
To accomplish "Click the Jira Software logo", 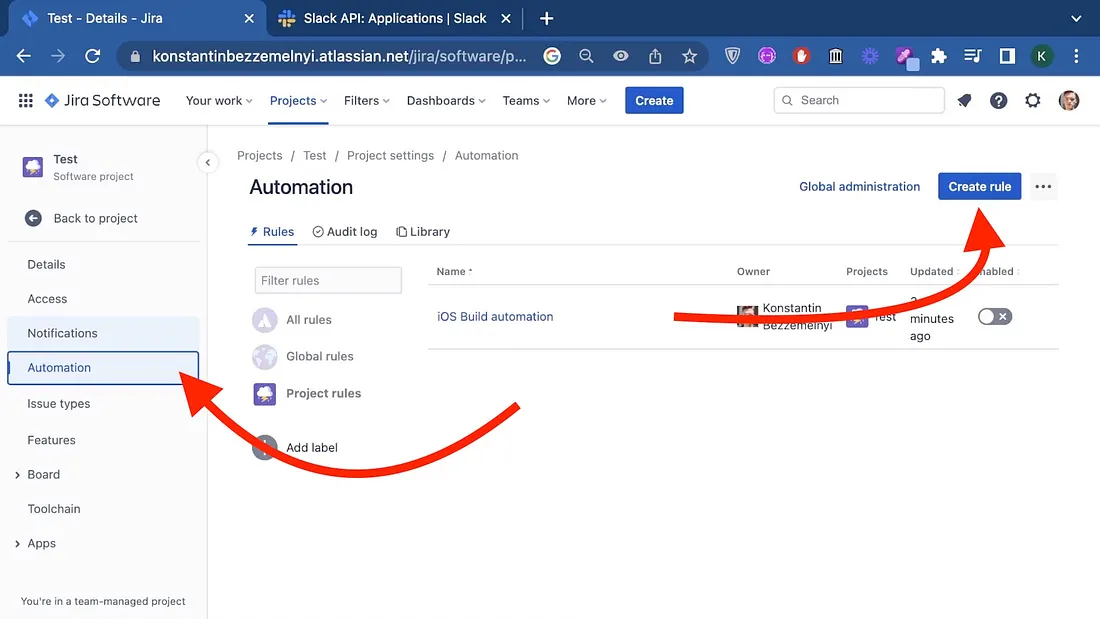I will pos(103,100).
